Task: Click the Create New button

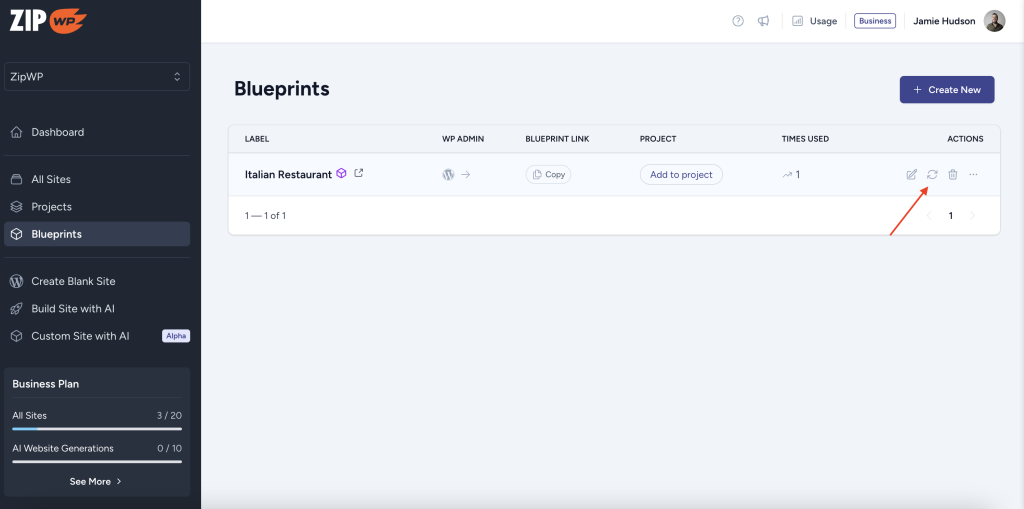Action: (x=947, y=90)
